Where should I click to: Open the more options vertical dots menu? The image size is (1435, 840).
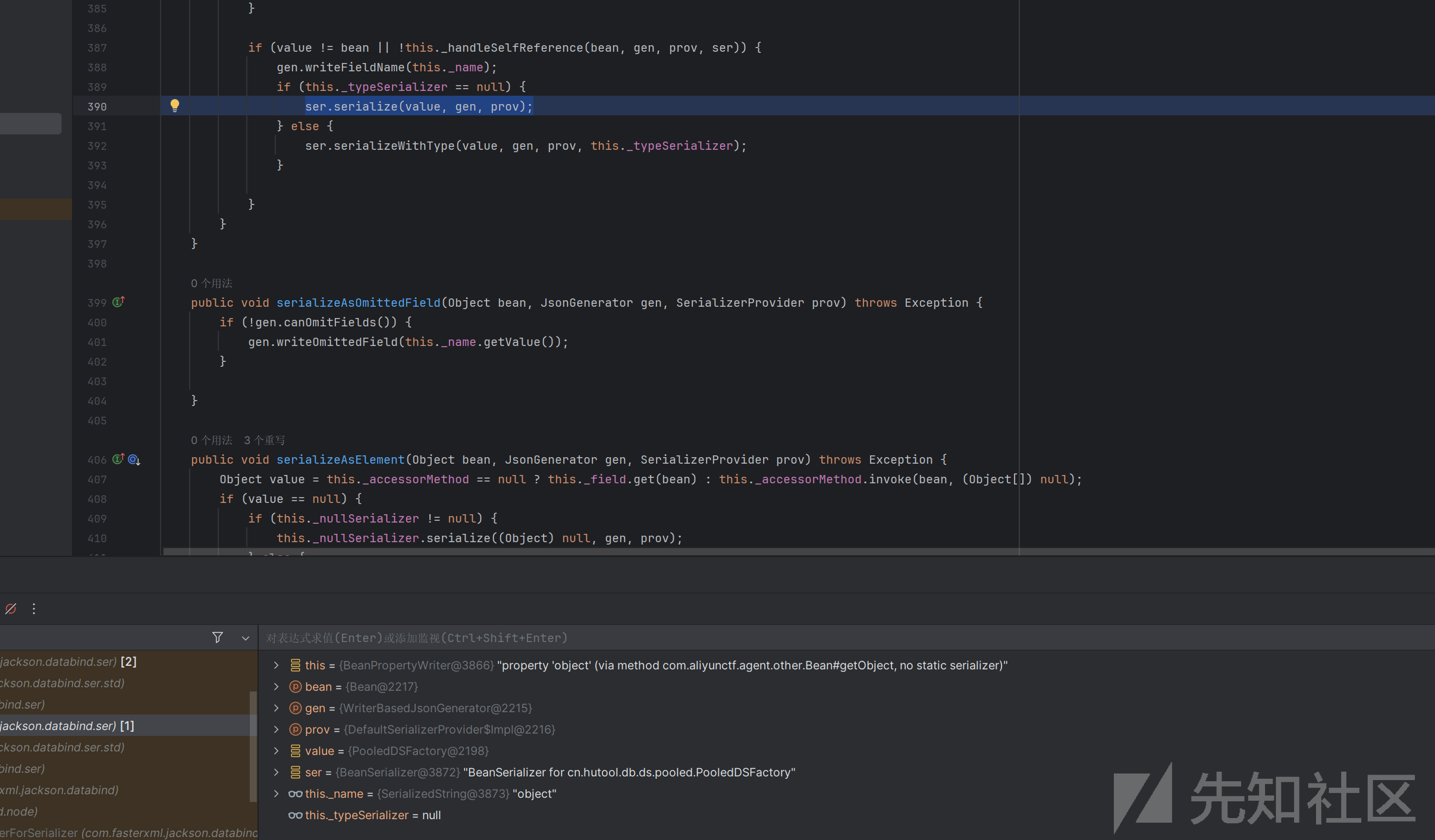34,609
